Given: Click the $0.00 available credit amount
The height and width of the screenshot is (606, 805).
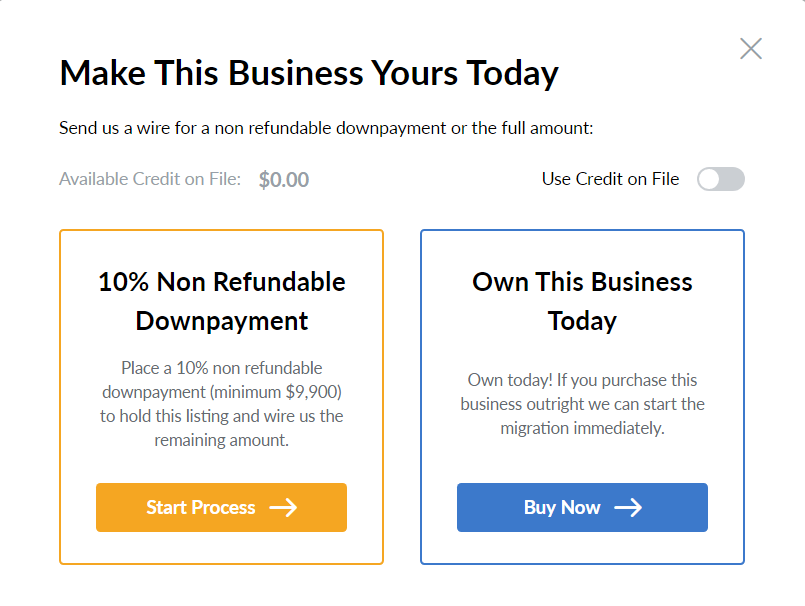Looking at the screenshot, I should [x=283, y=179].
